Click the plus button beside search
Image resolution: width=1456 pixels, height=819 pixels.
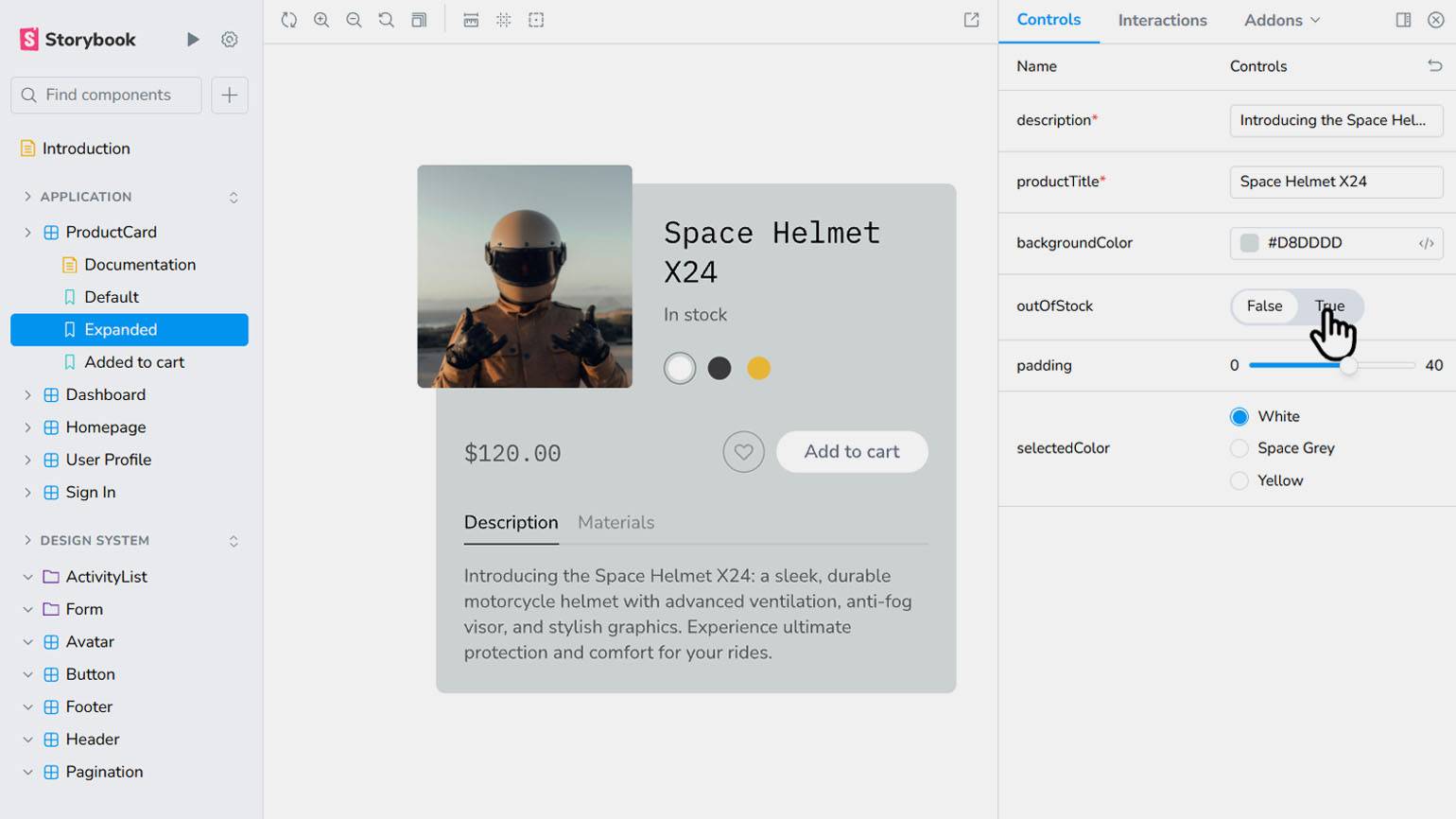(230, 95)
